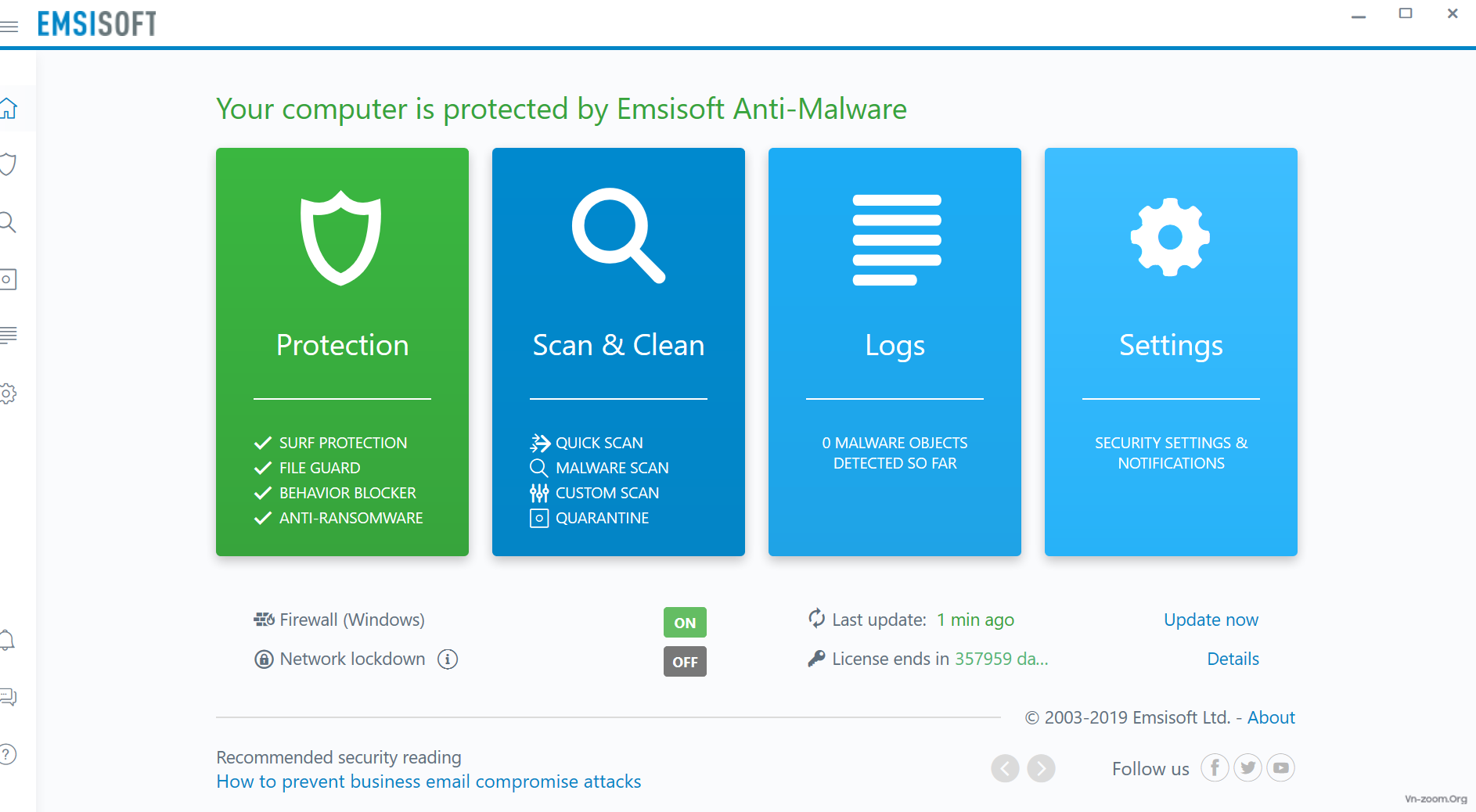Show the previous recommended reading article
This screenshot has width=1476, height=812.
[x=1005, y=768]
